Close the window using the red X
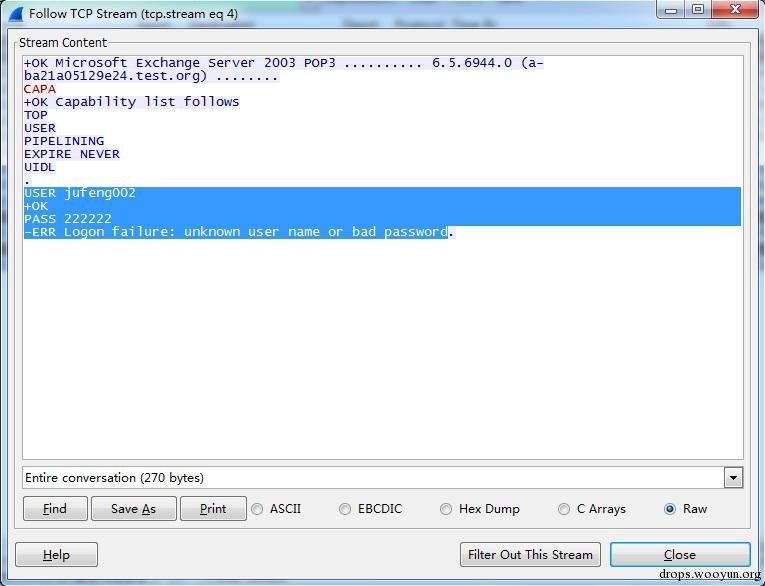The width and height of the screenshot is (765, 586). click(735, 11)
